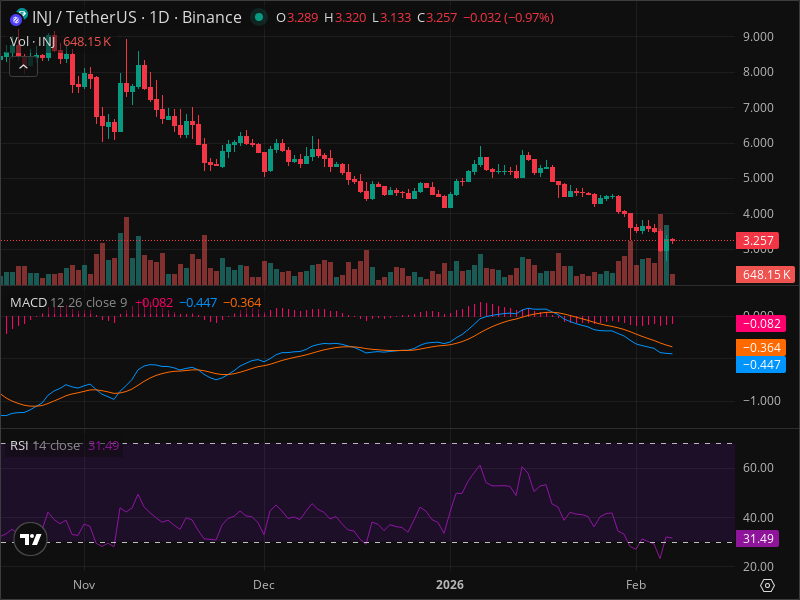Click the 2026 label on time axis
The width and height of the screenshot is (800, 600).
(450, 585)
